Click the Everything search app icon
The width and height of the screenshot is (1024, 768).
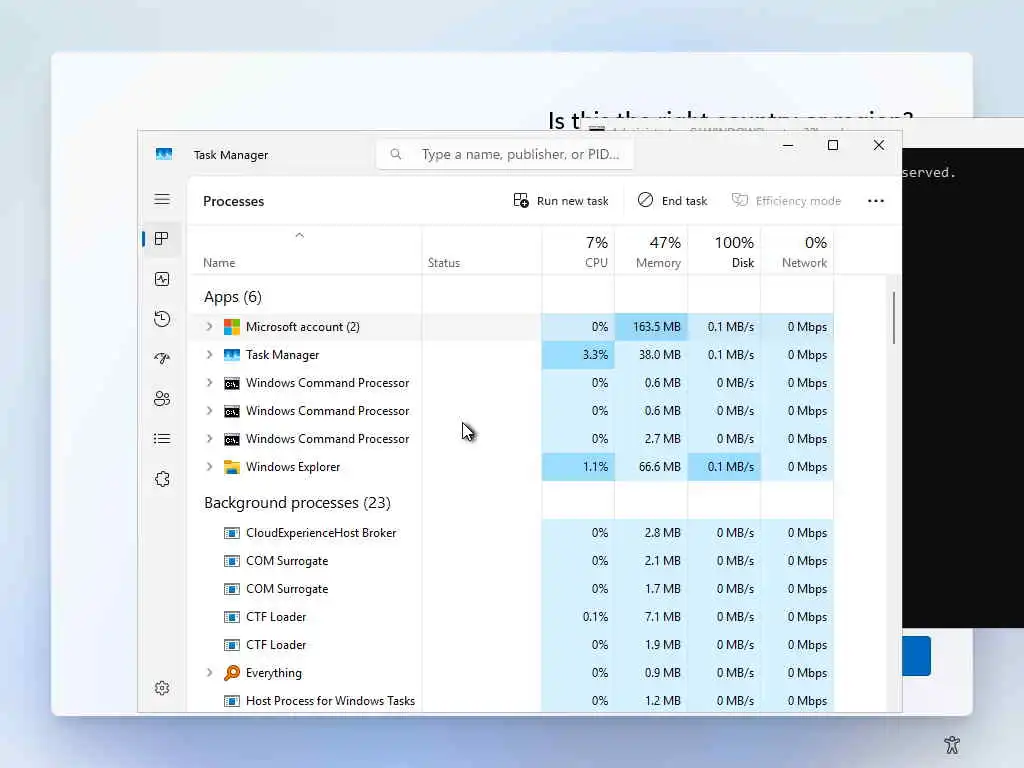[x=231, y=673]
